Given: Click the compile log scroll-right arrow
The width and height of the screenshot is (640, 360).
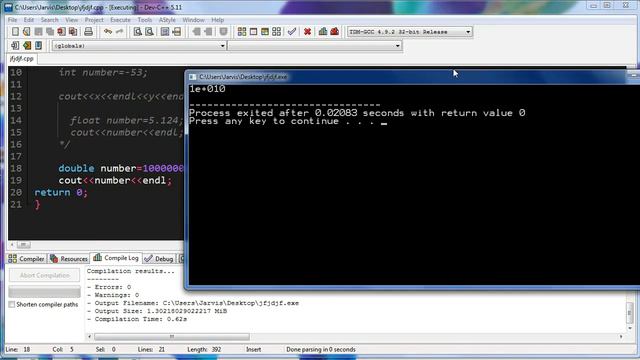Looking at the screenshot, I should tap(621, 337).
